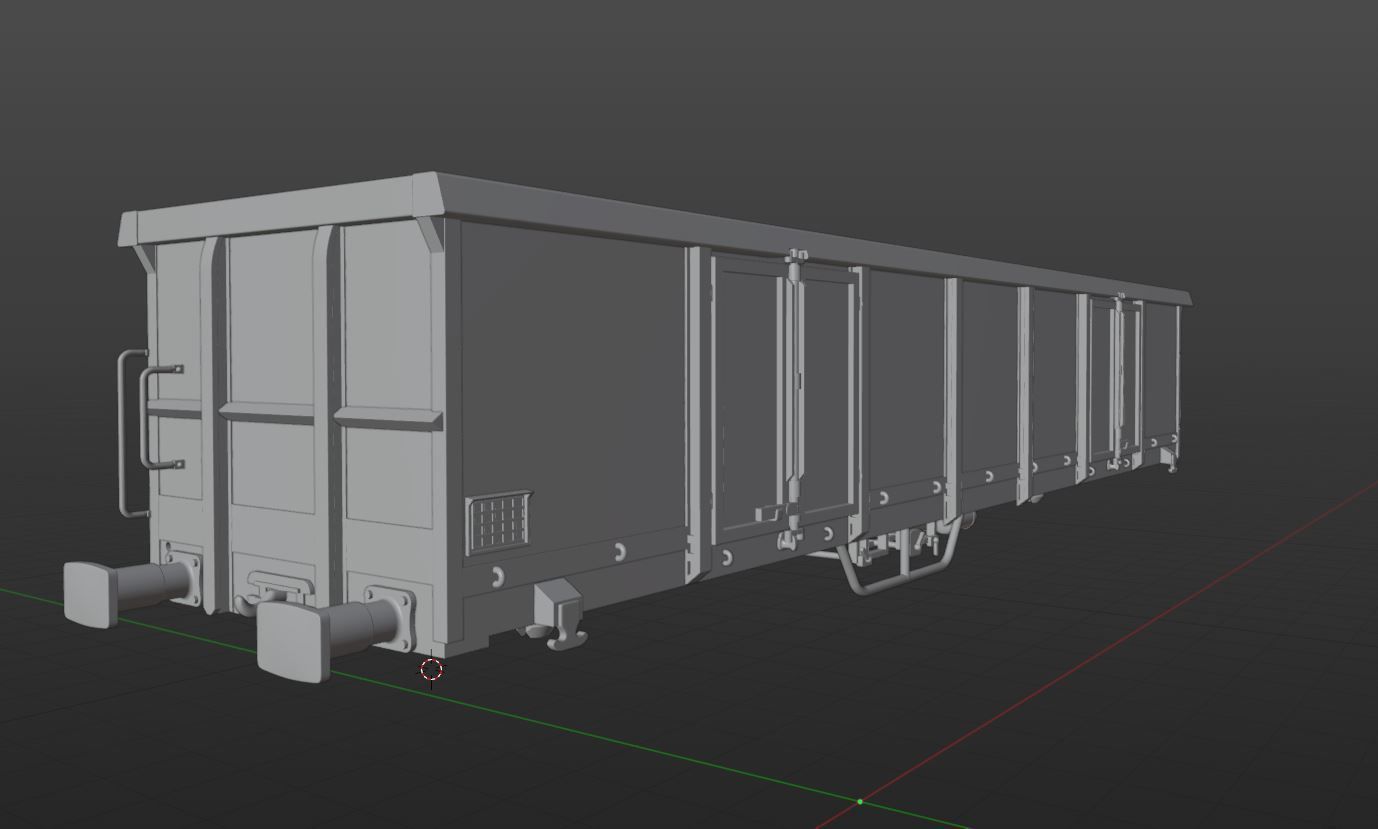Click the 3D cursor near the wagon corner
This screenshot has width=1378, height=829.
point(431,670)
